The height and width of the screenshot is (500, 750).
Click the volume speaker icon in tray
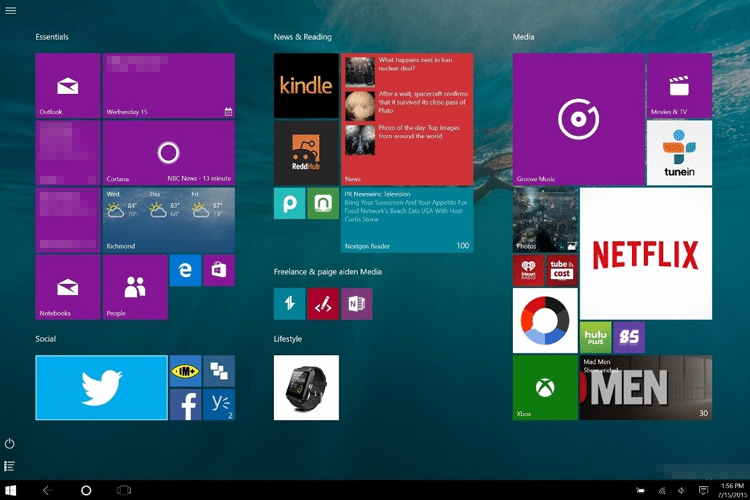(682, 490)
